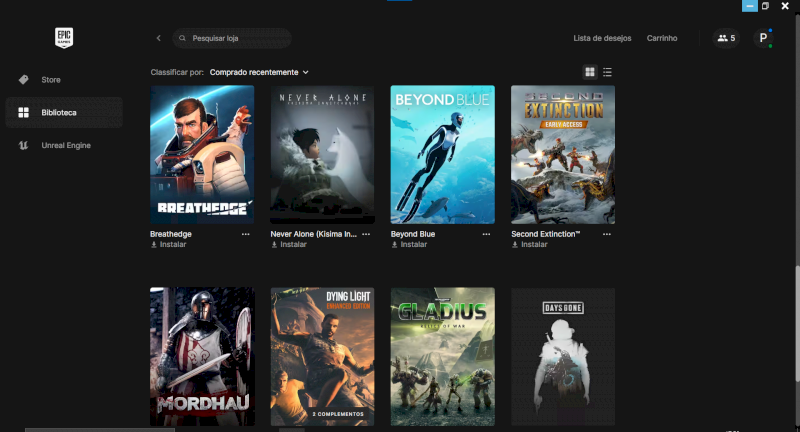This screenshot has height=432, width=800.
Task: Open the profile P avatar menu
Action: 763,38
